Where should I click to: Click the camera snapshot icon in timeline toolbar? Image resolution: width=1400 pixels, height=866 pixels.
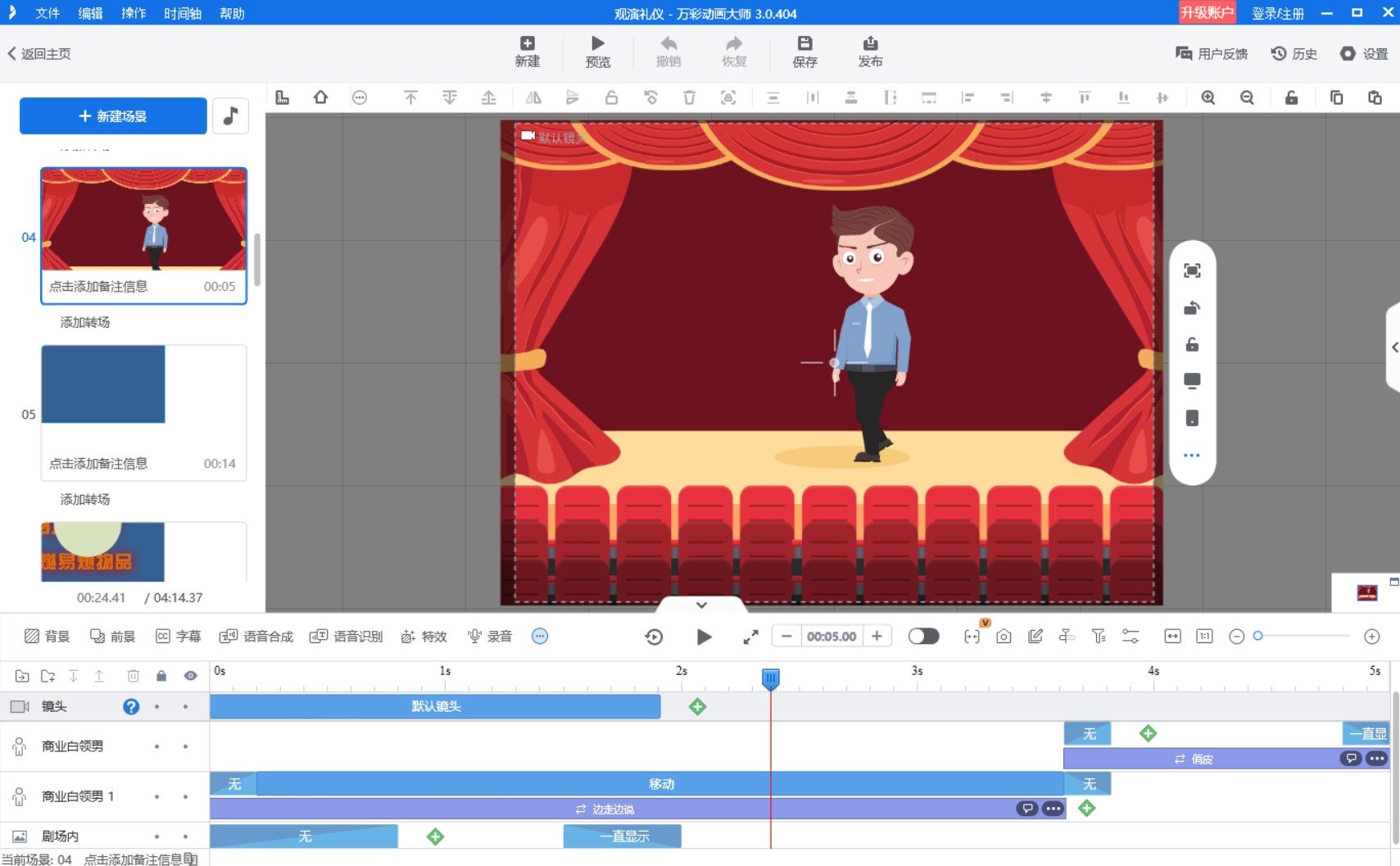(x=1004, y=637)
